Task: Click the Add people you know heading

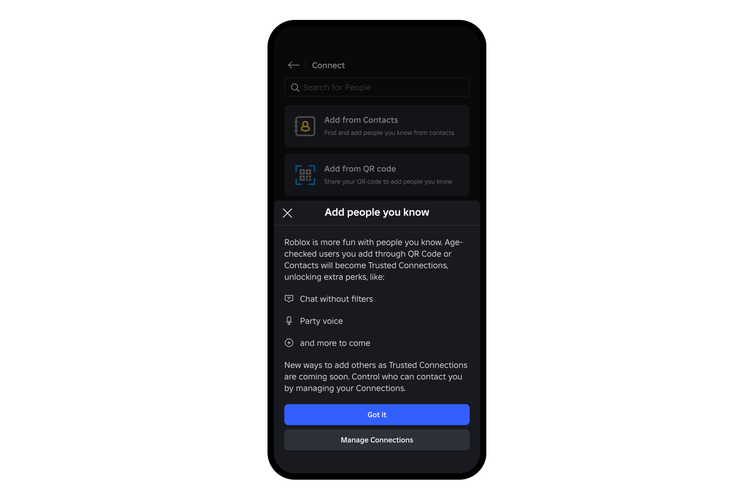Action: coord(377,212)
